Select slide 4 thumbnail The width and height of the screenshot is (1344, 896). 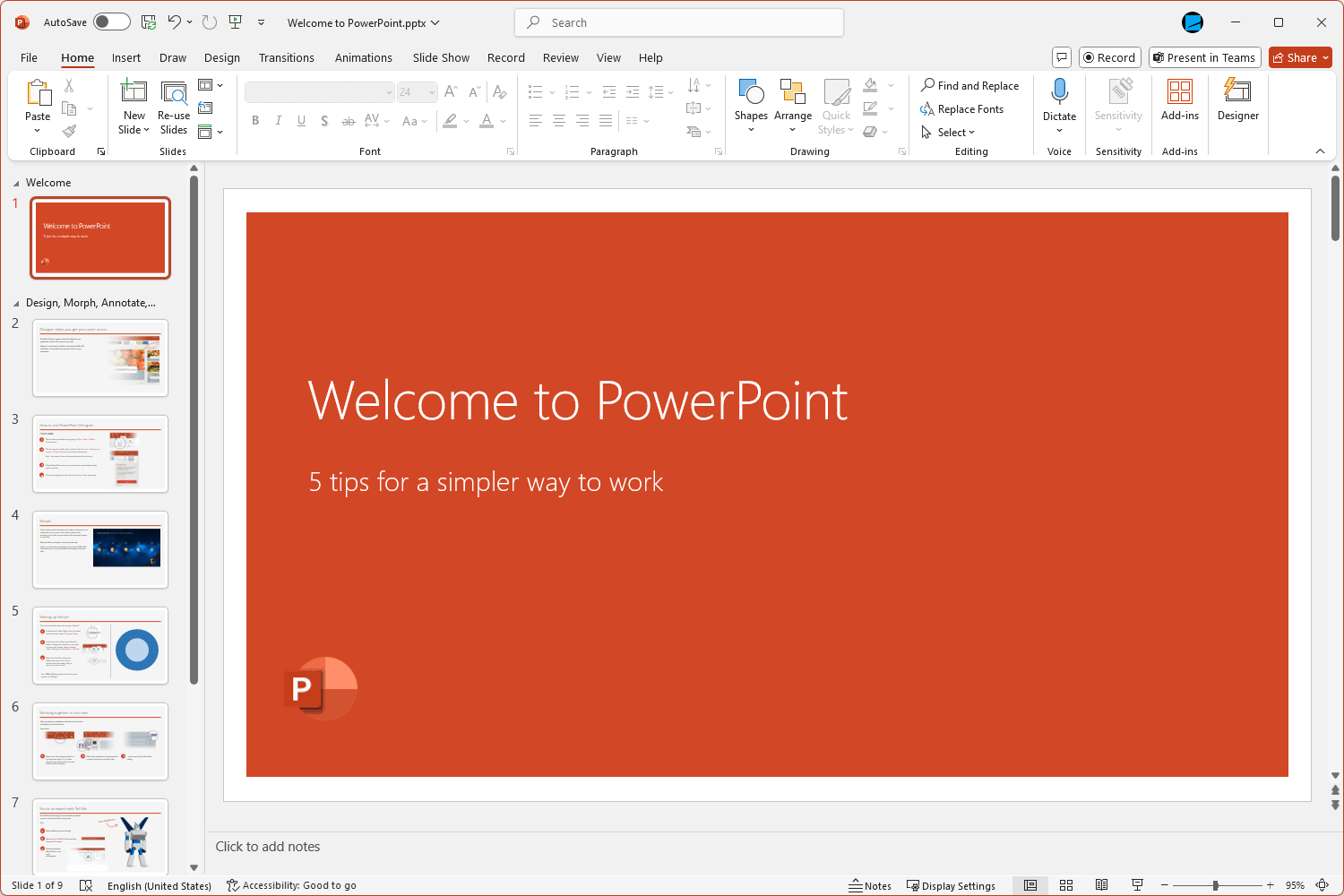click(x=99, y=549)
